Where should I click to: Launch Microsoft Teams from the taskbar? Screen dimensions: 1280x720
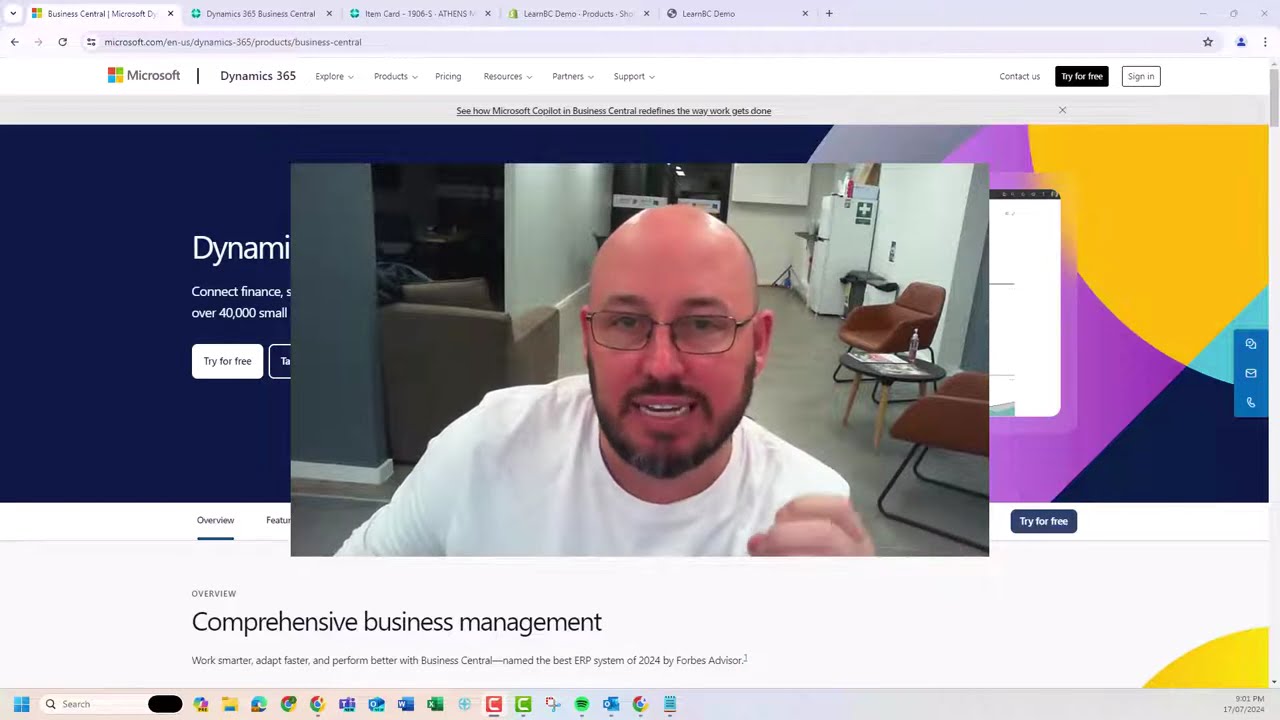pos(347,704)
